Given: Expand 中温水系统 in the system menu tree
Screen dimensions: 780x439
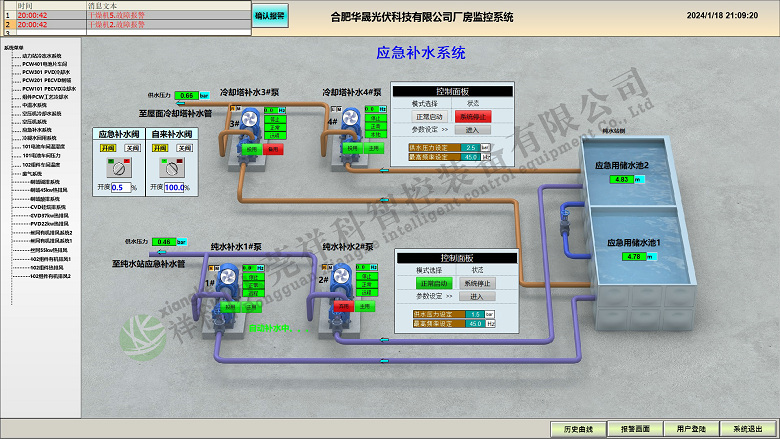Looking at the screenshot, I should pyautogui.click(x=36, y=104).
